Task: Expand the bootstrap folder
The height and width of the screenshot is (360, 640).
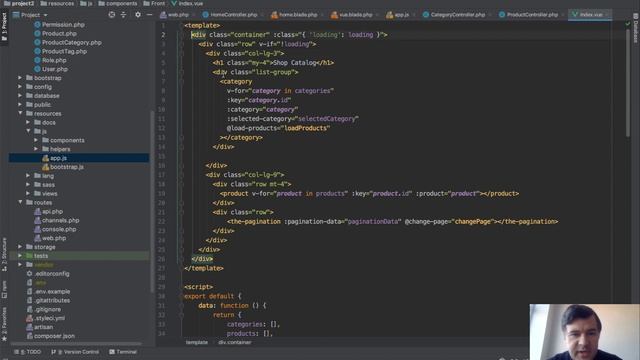Action: (20, 78)
